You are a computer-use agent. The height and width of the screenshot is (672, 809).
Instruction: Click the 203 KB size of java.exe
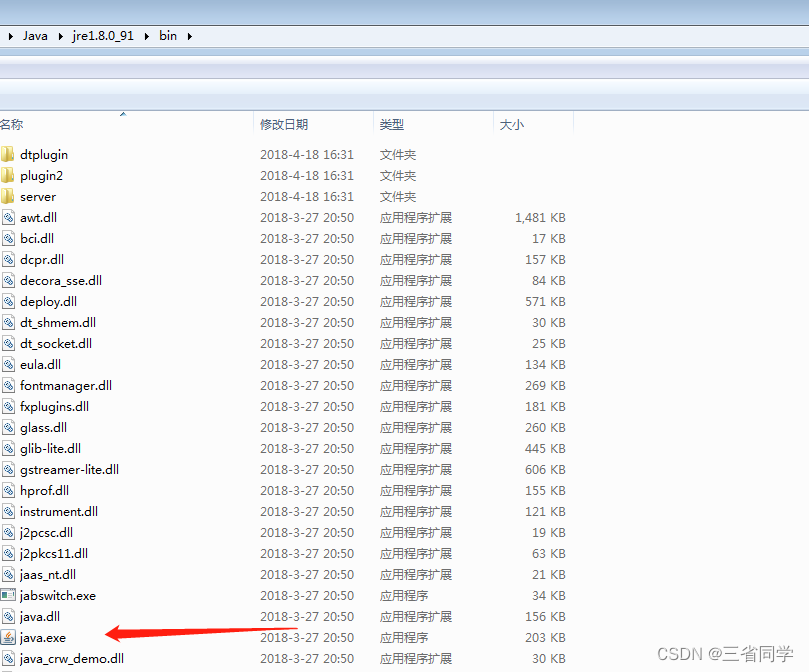click(x=545, y=637)
